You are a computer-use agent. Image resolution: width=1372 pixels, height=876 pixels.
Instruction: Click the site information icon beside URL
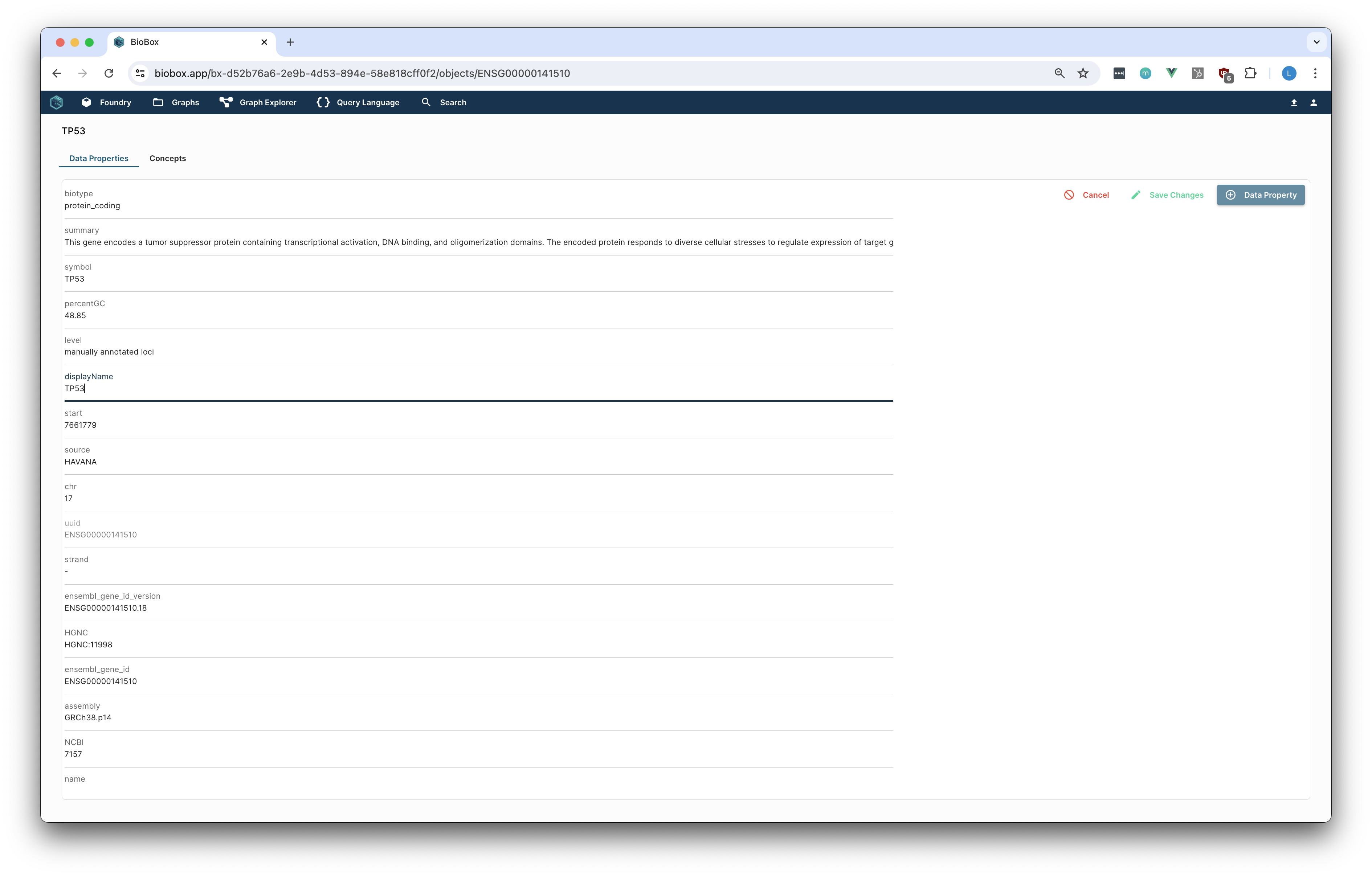(x=140, y=73)
